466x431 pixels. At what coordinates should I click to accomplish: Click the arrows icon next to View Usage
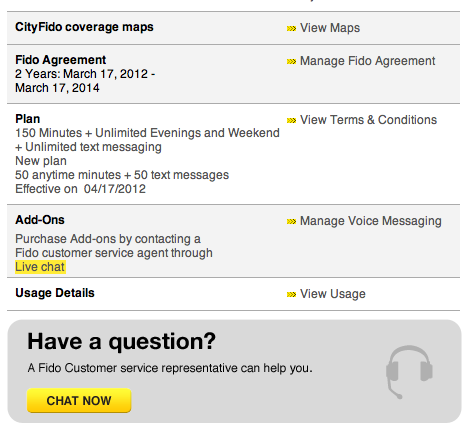[x=291, y=294]
